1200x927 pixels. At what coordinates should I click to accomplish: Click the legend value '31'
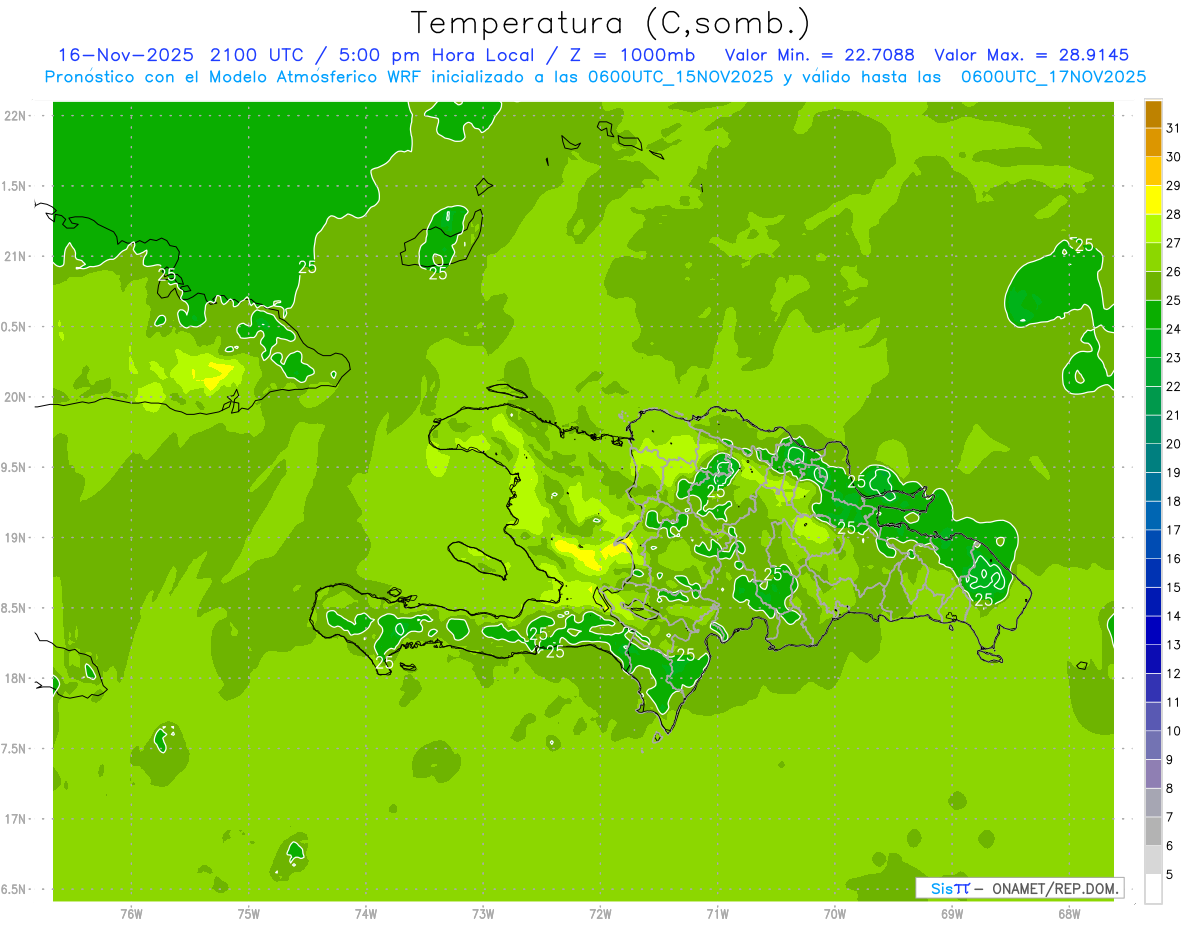pos(1174,128)
